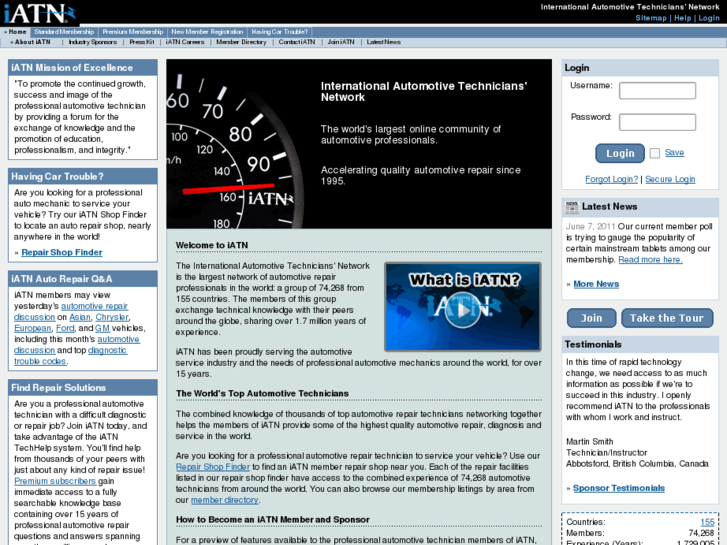Open iATN Careers submenu item
The height and width of the screenshot is (545, 727).
[185, 42]
